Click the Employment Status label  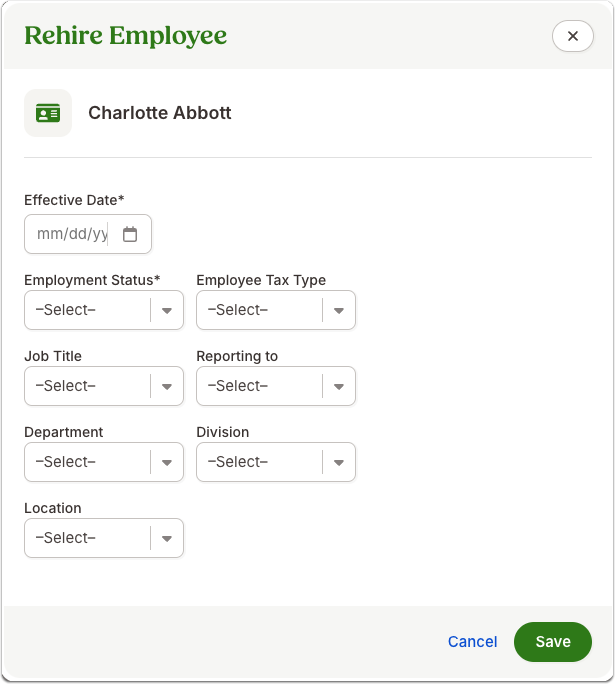tap(92, 280)
